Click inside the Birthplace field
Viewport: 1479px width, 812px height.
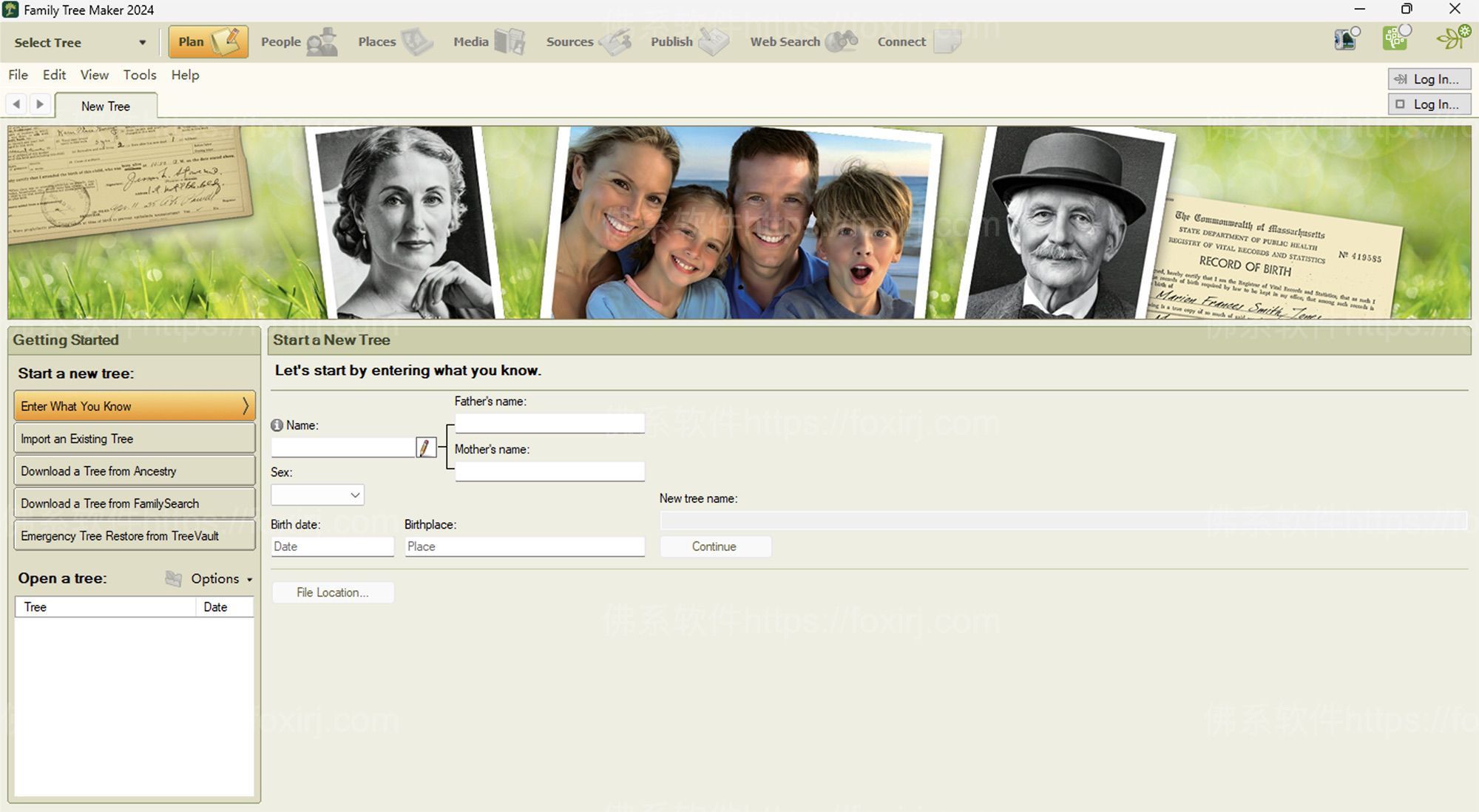[525, 546]
